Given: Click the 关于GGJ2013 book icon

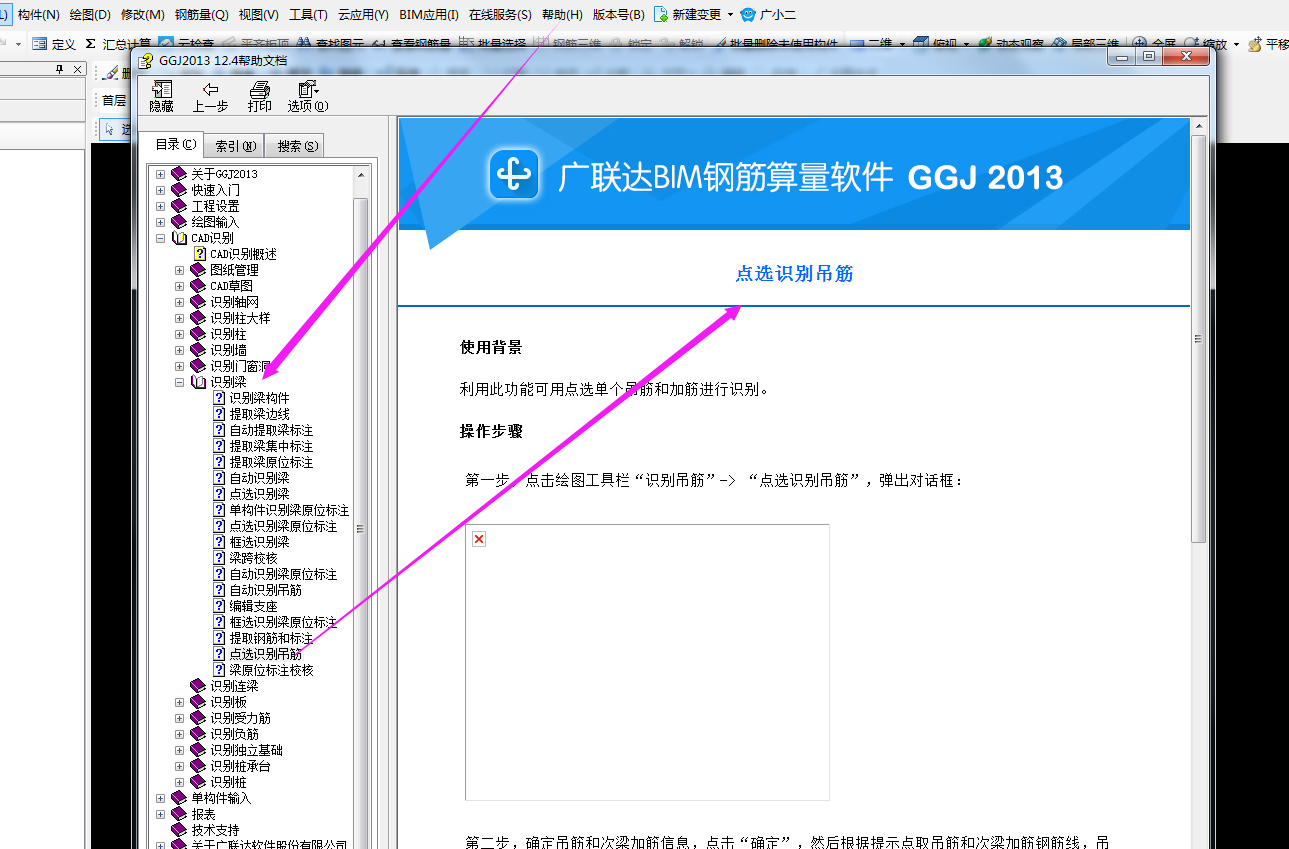Looking at the screenshot, I should pos(179,174).
